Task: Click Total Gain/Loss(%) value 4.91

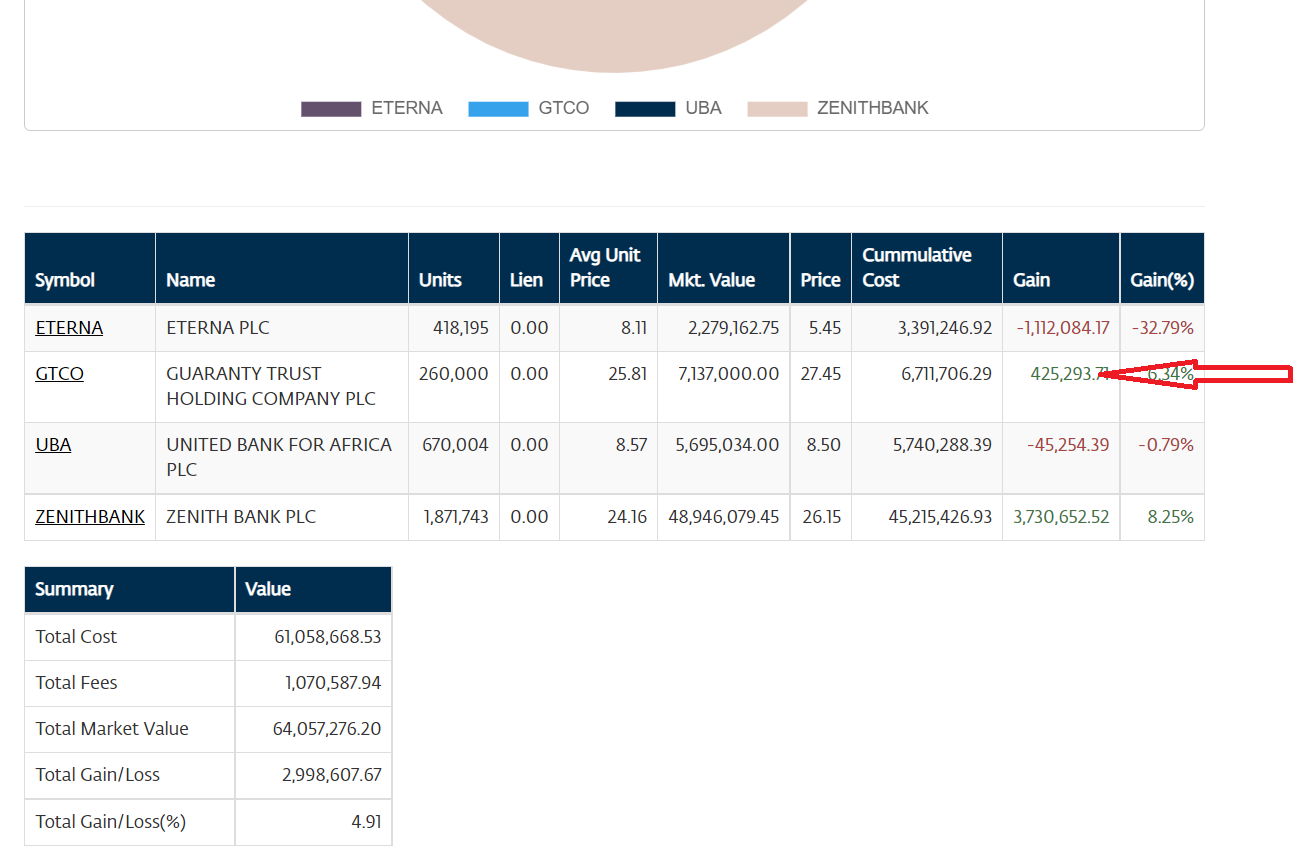Action: tap(367, 822)
